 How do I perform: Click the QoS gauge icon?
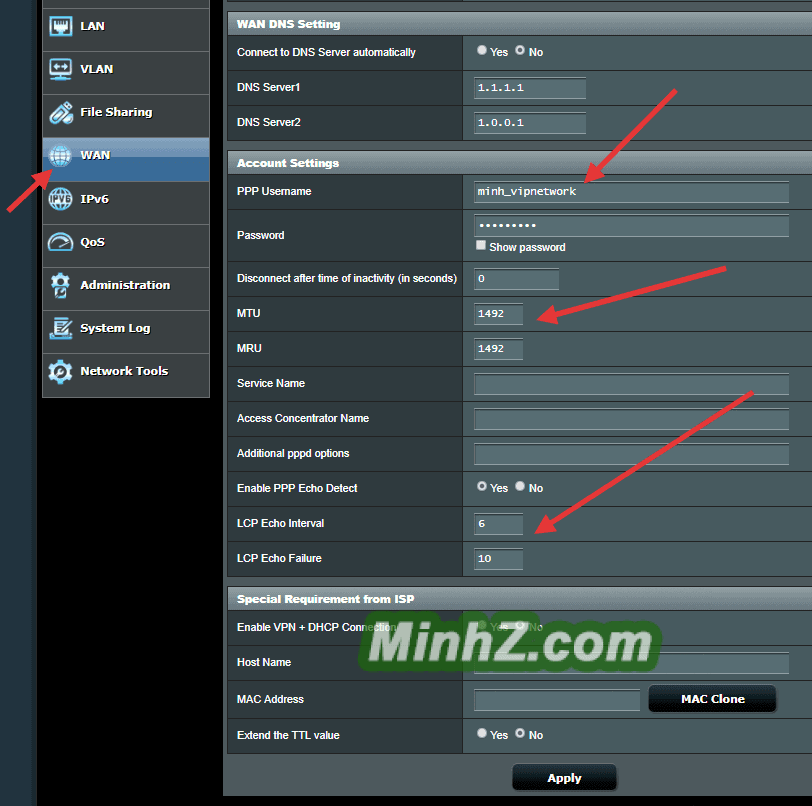61,242
